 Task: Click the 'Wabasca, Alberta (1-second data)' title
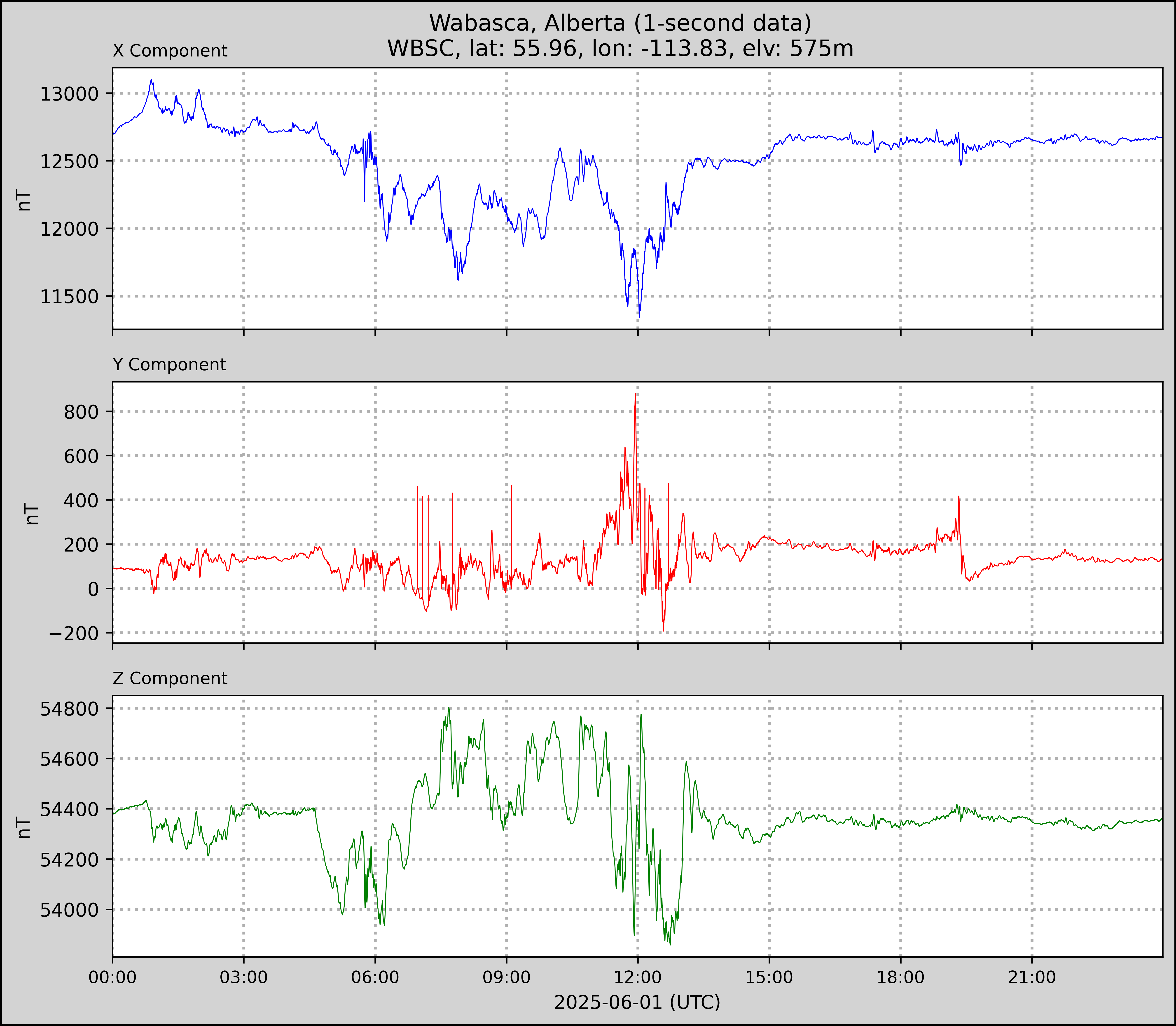pos(620,23)
